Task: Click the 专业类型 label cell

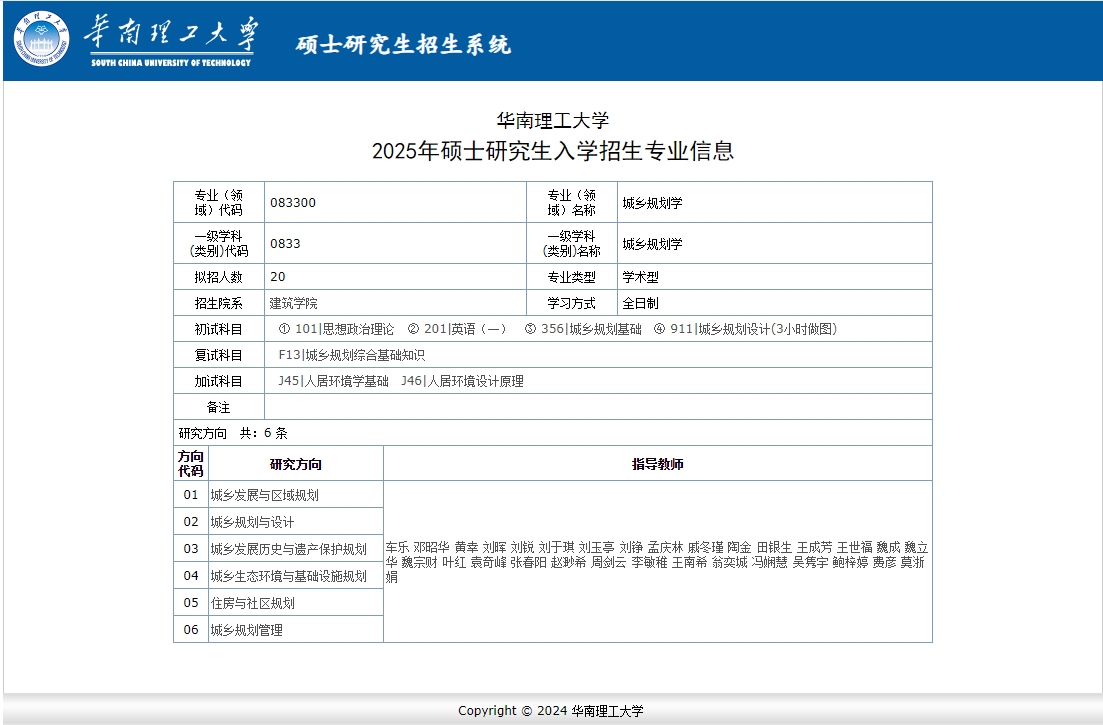Action: (x=572, y=277)
